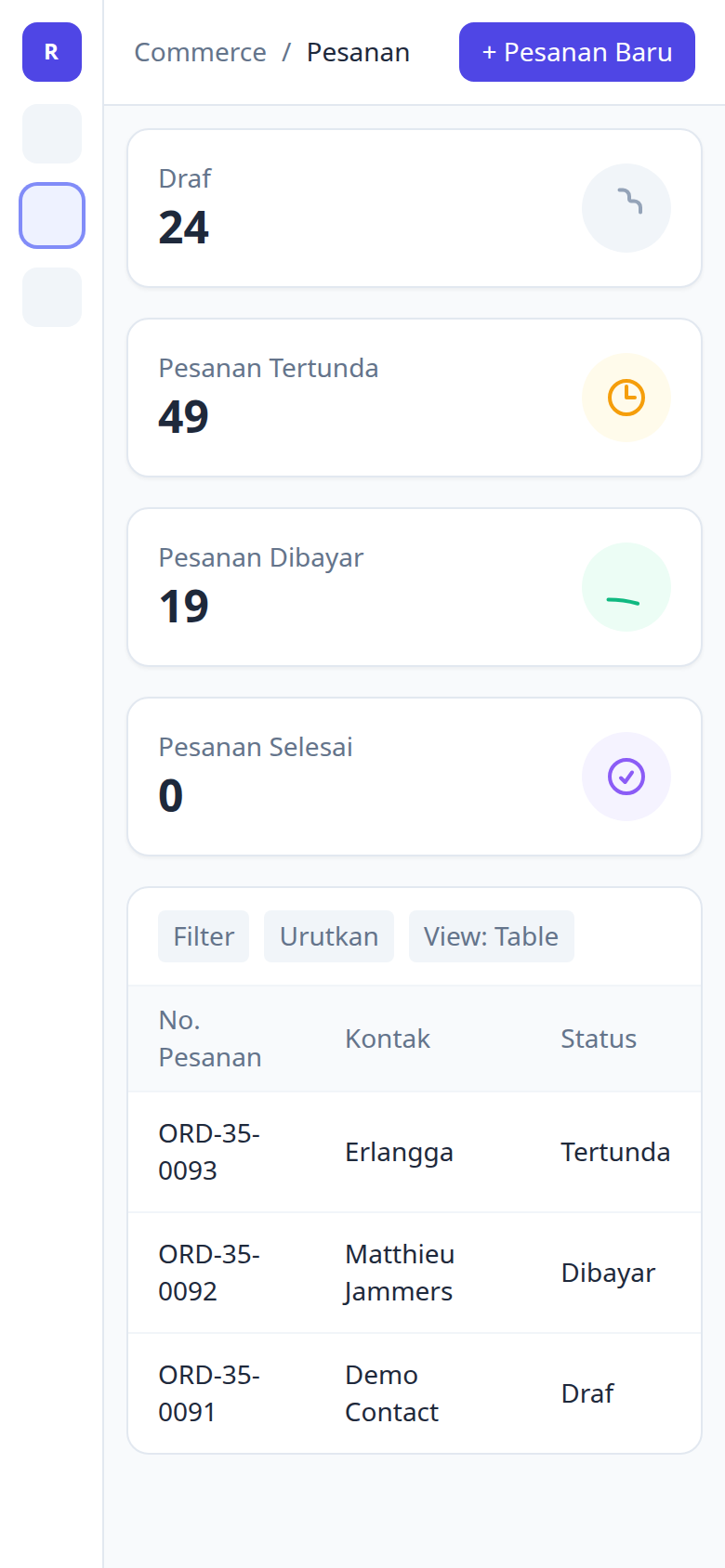725x1568 pixels.
Task: Change the View: Table mode
Action: click(492, 936)
